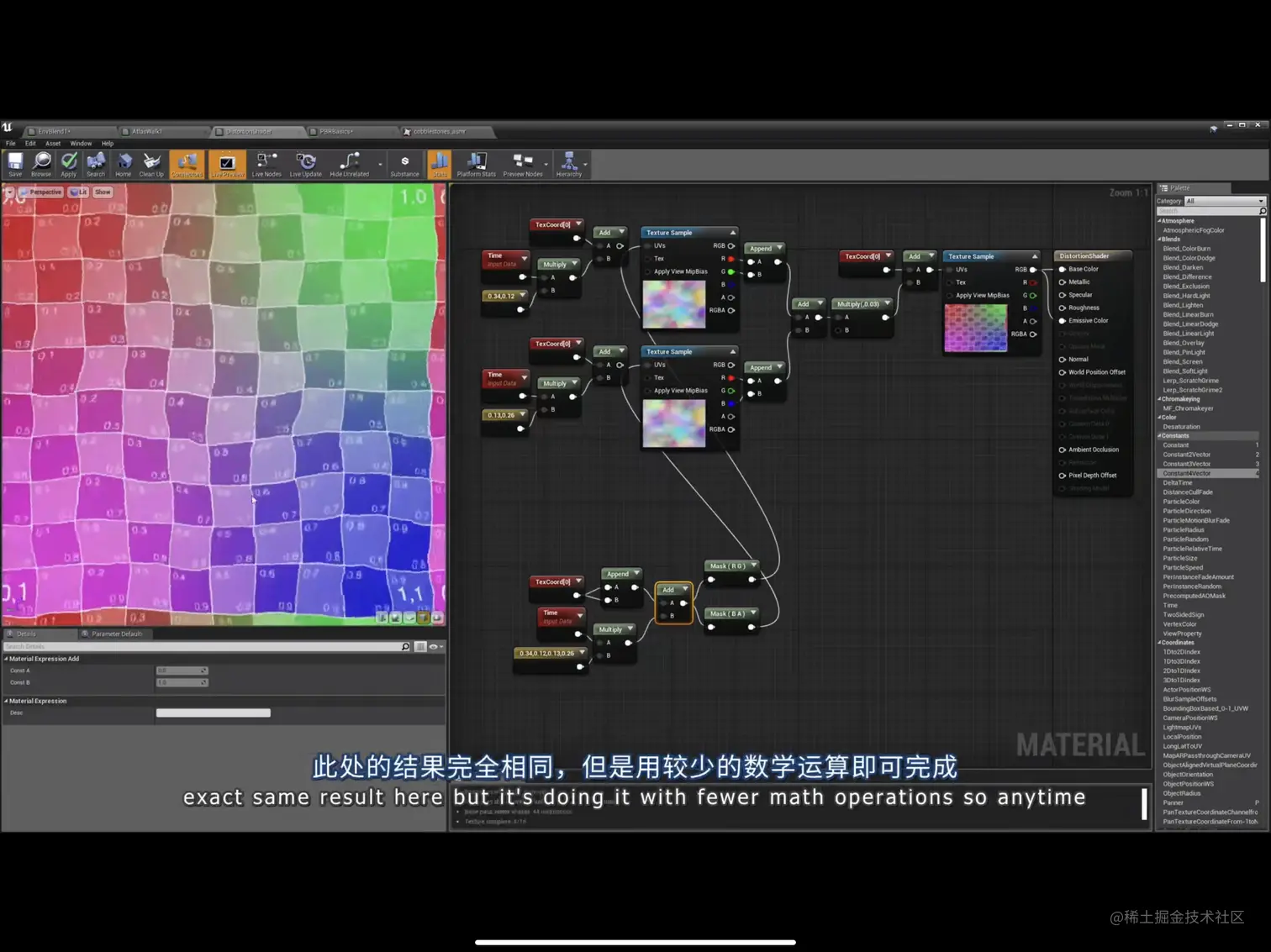The width and height of the screenshot is (1271, 952).
Task: Select sphere preview mesh icon
Action: click(x=396, y=618)
